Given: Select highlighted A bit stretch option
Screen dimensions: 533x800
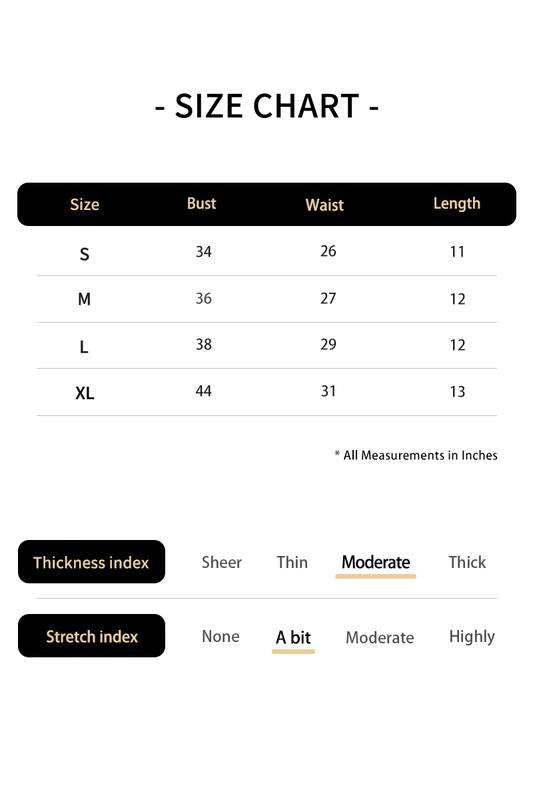Looking at the screenshot, I should [x=293, y=638].
